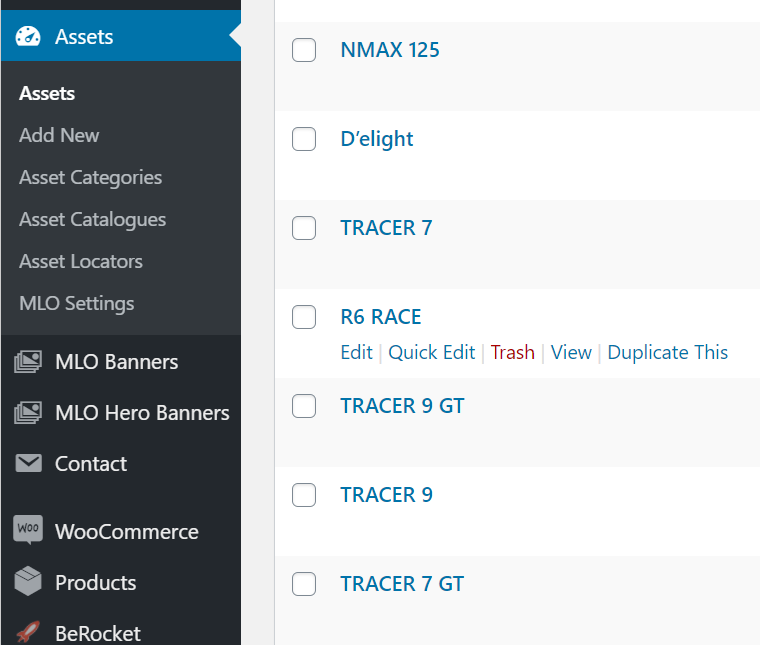Click Quick Edit under R6 RACE
Screen dimensions: 760x645
pyautogui.click(x=432, y=352)
